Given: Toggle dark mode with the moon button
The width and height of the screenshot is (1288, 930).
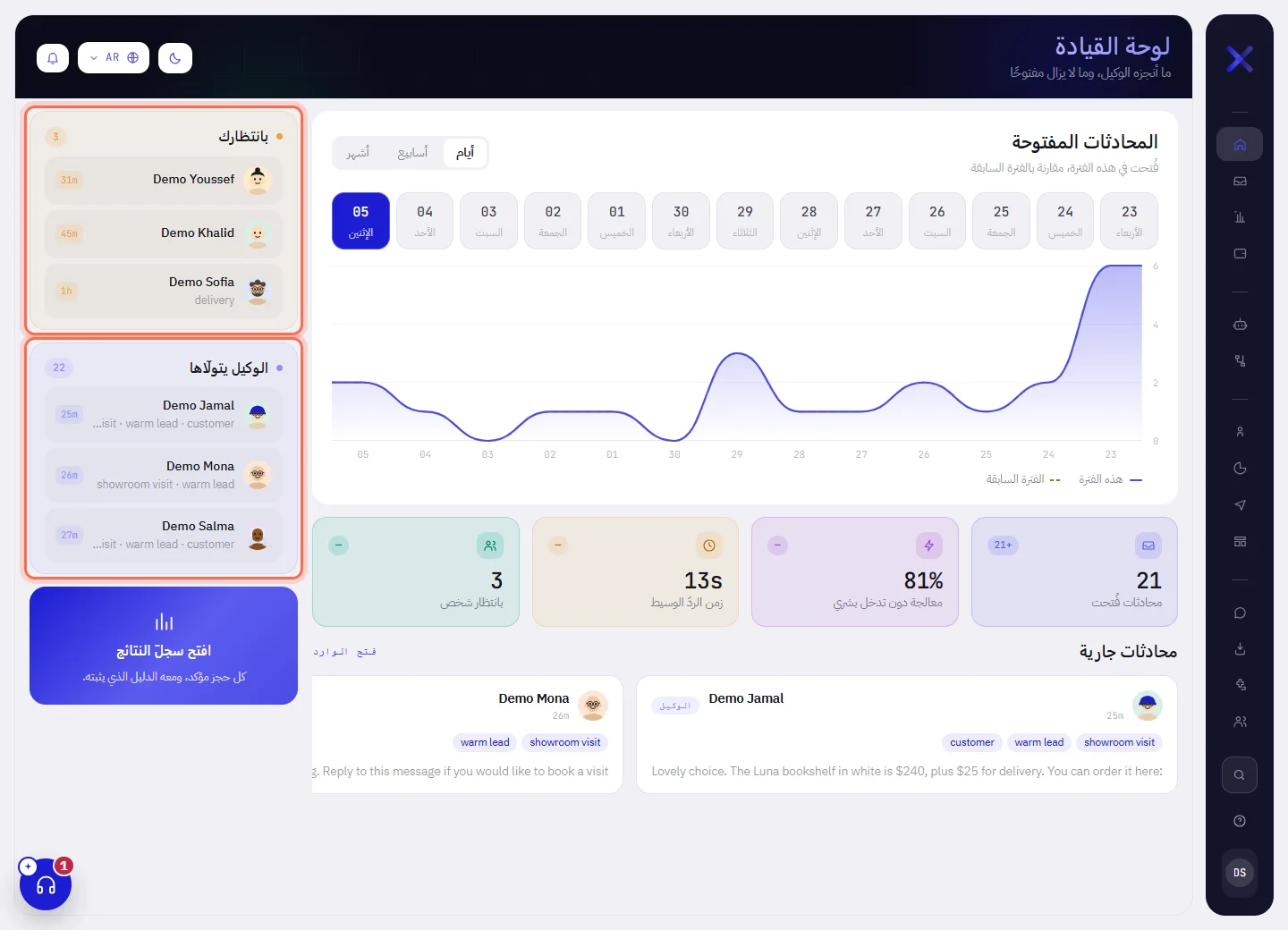Looking at the screenshot, I should [x=175, y=58].
